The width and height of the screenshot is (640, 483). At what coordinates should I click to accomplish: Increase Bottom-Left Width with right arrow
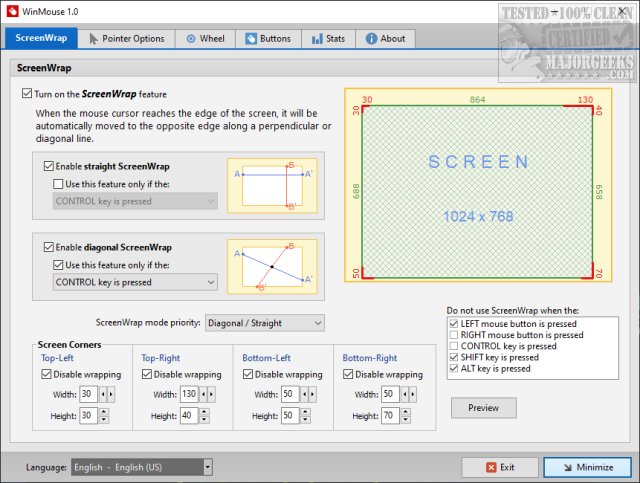tap(312, 394)
